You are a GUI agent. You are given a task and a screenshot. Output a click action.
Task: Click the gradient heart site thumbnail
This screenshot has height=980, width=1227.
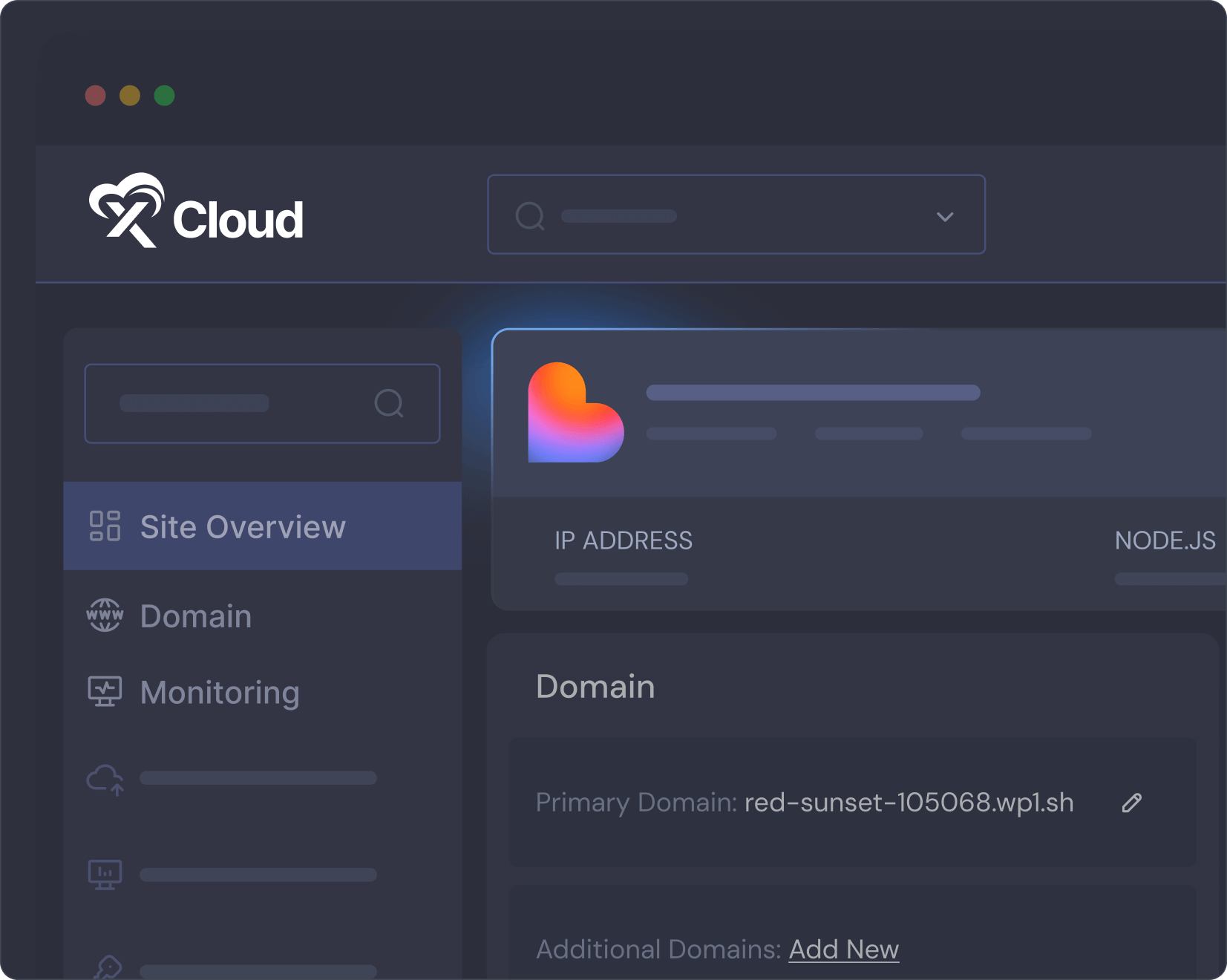click(575, 413)
